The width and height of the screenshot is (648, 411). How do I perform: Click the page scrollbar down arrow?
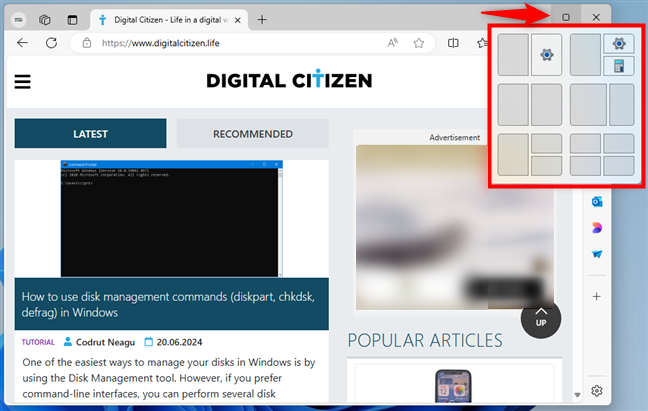click(577, 395)
